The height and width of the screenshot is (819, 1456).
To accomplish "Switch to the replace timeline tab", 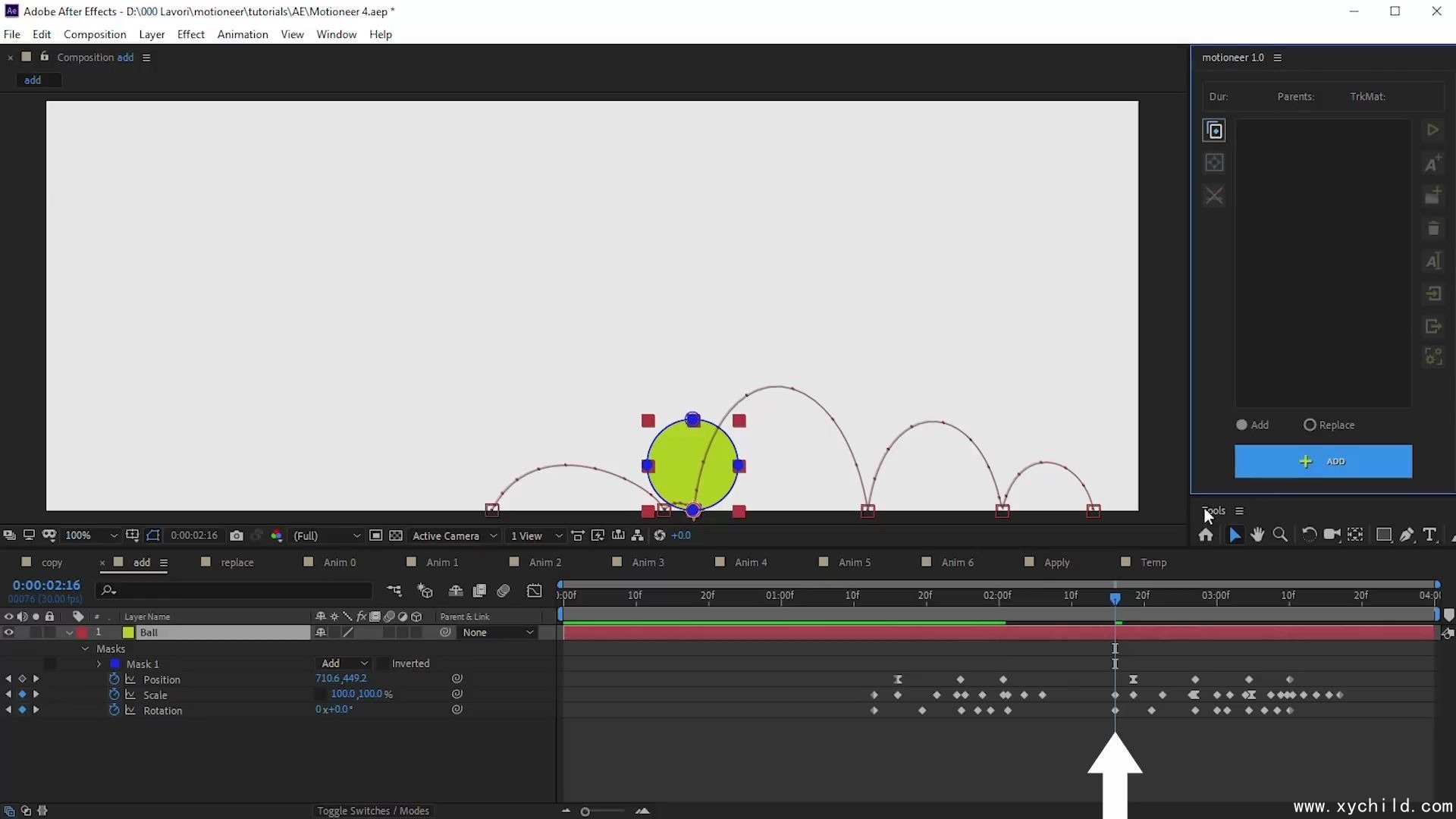I will (237, 563).
